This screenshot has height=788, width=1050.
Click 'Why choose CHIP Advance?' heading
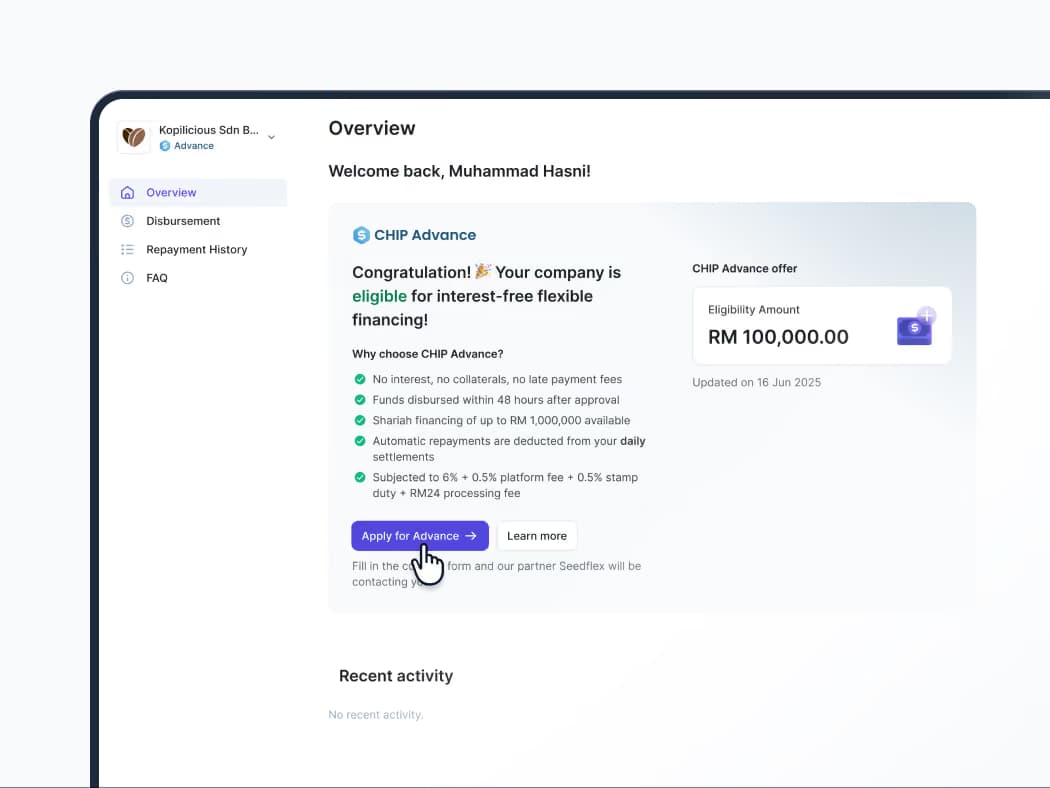428,354
